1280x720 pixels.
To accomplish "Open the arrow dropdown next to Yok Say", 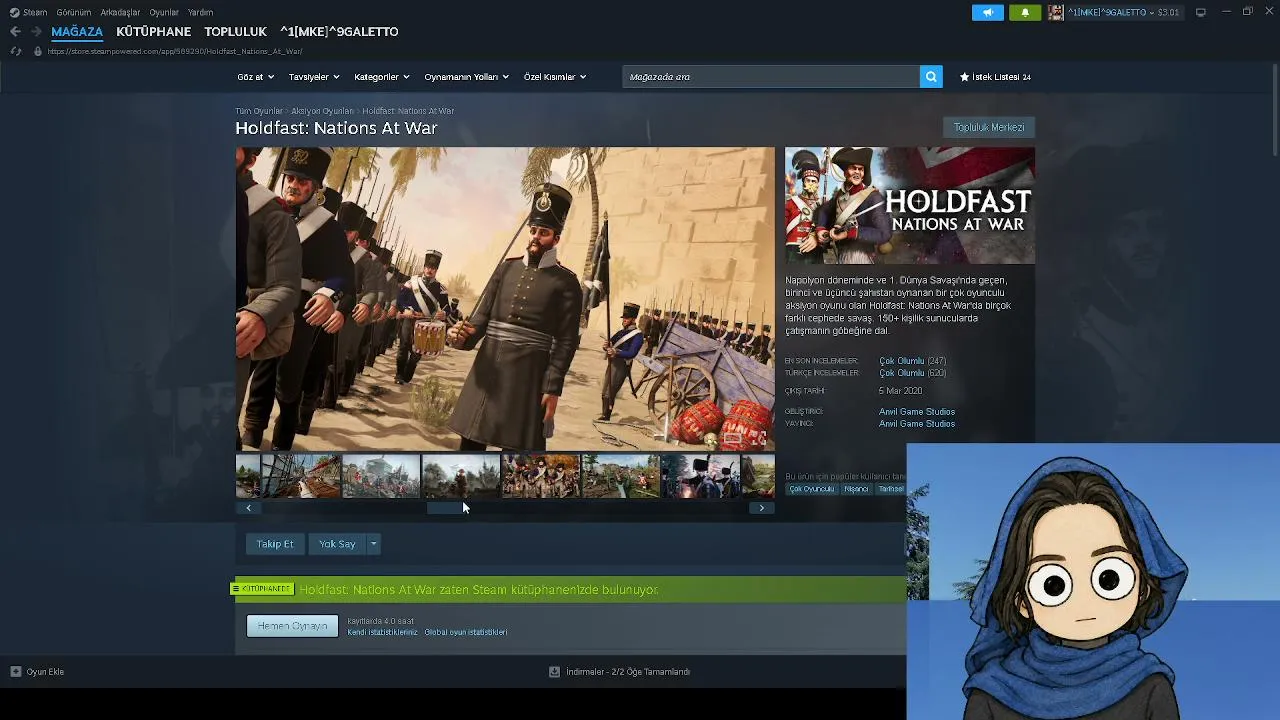I will click(x=373, y=544).
